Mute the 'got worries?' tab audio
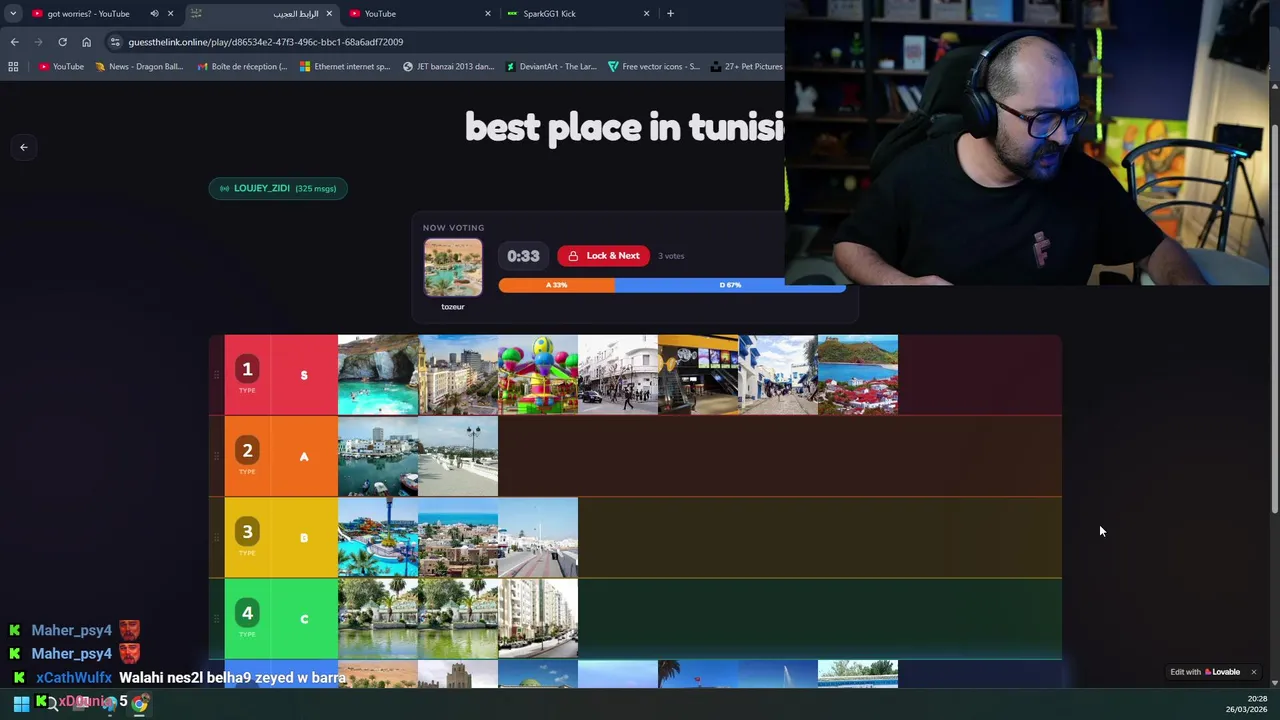Image resolution: width=1280 pixels, height=720 pixels. click(154, 14)
